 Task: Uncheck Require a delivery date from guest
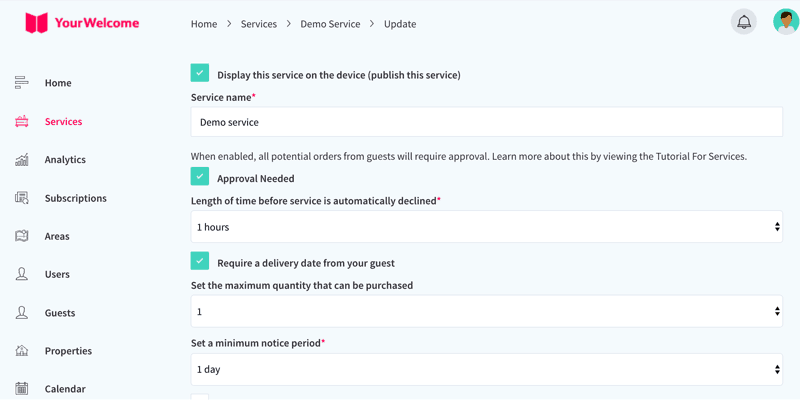click(199, 260)
